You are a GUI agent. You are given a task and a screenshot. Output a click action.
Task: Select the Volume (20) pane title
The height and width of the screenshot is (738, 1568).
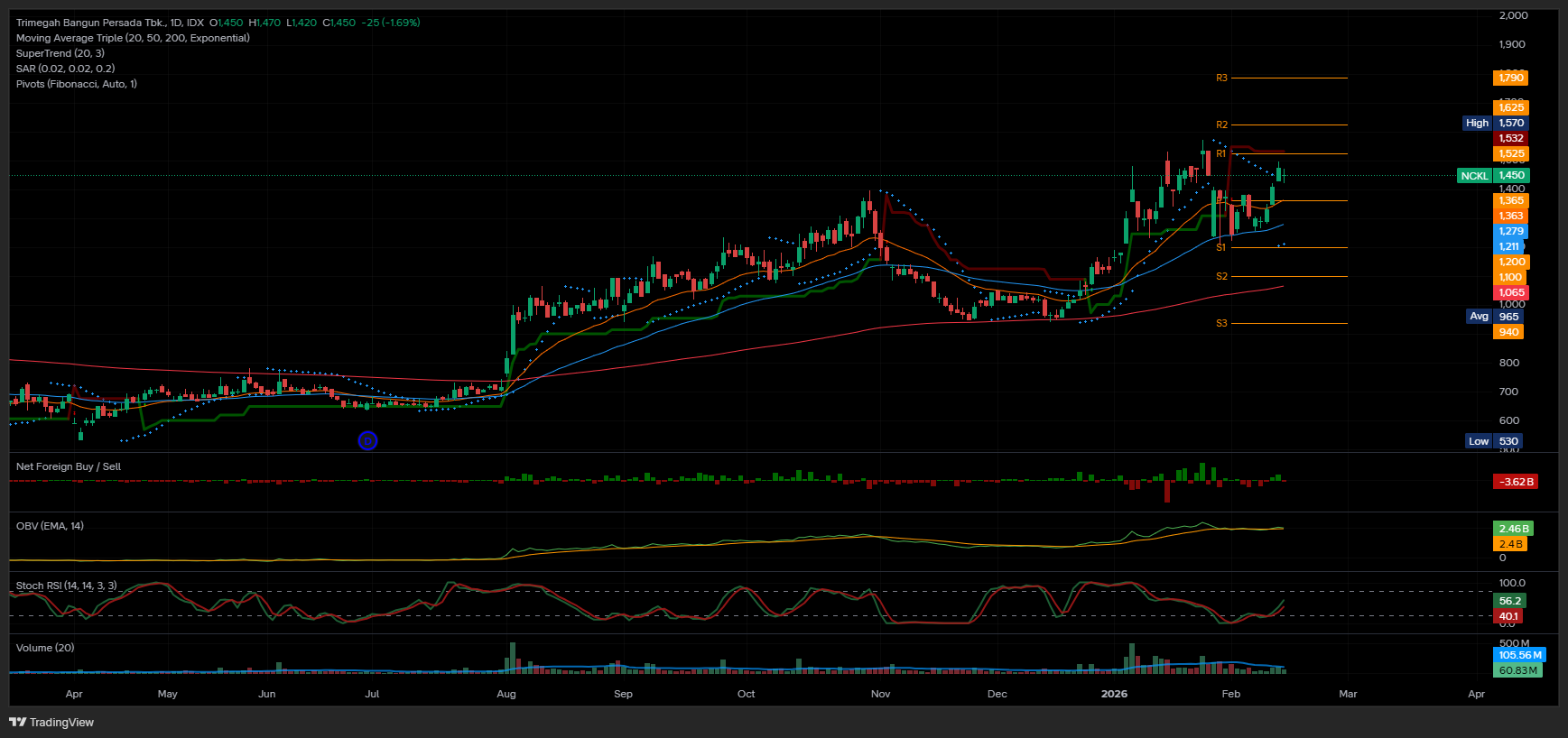(45, 648)
